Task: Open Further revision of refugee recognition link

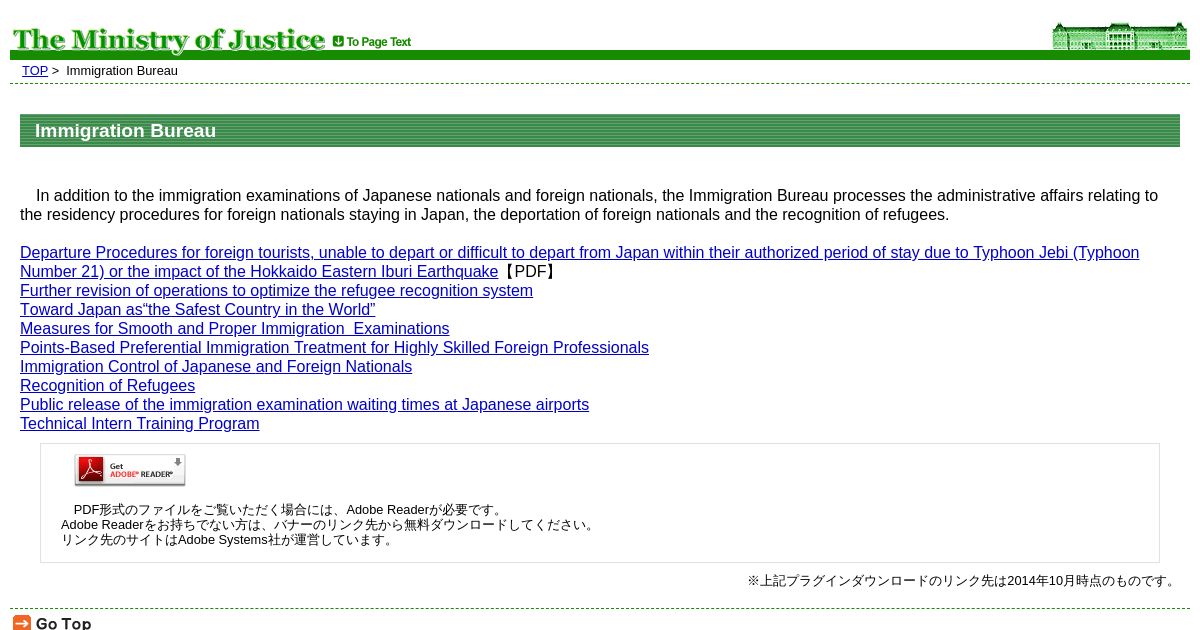Action: pyautogui.click(x=276, y=291)
